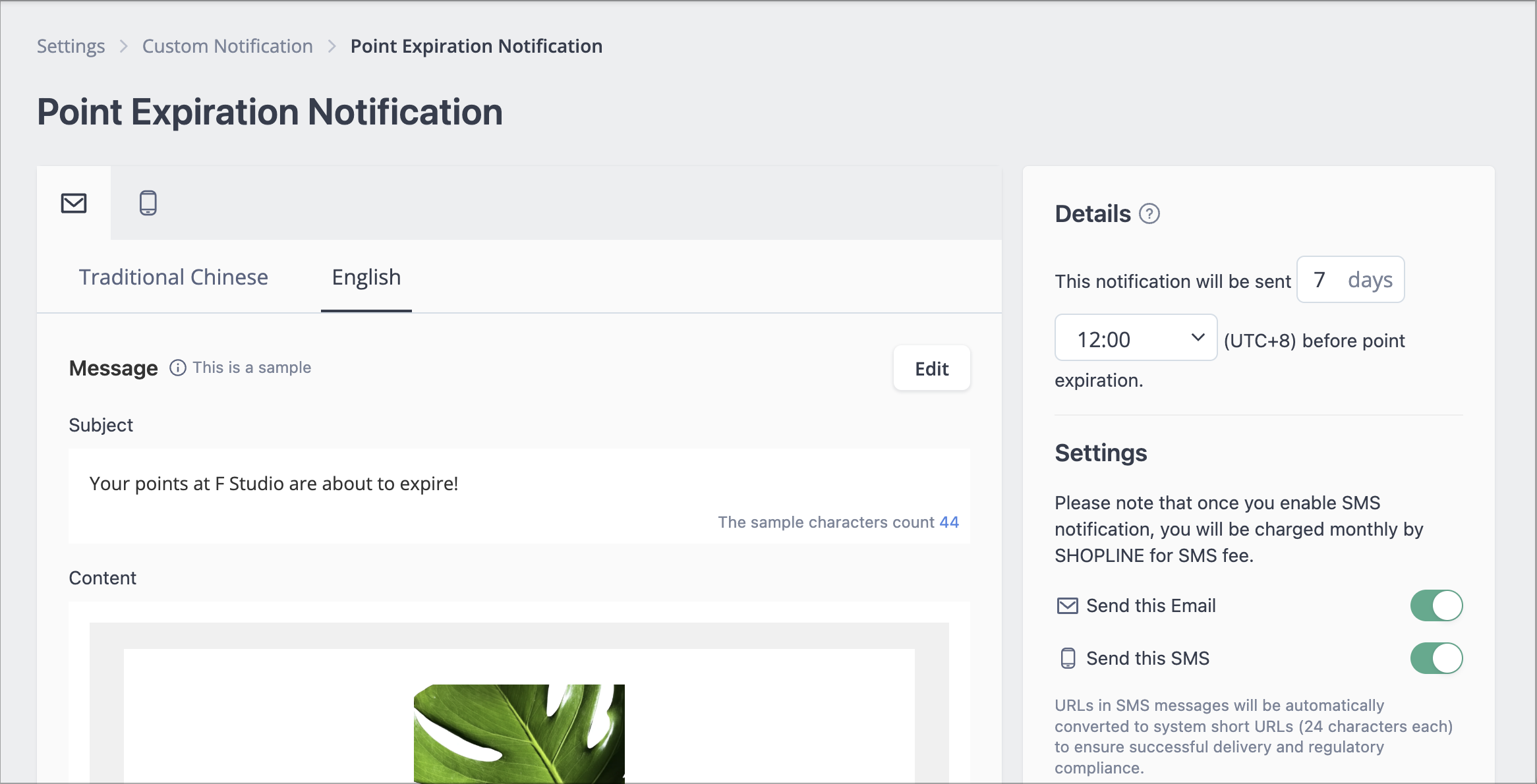1537x784 pixels.
Task: Click the monstera leaf email preview image
Action: point(519,733)
